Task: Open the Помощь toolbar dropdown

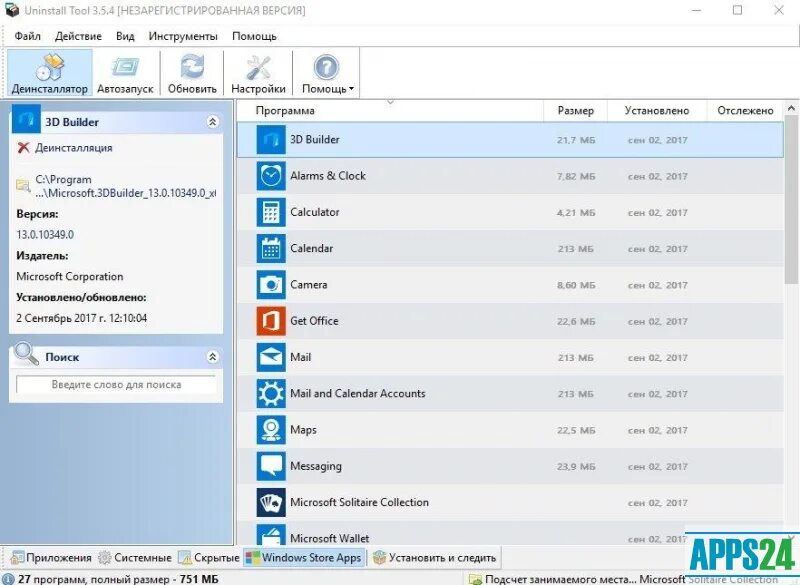Action: pyautogui.click(x=327, y=73)
